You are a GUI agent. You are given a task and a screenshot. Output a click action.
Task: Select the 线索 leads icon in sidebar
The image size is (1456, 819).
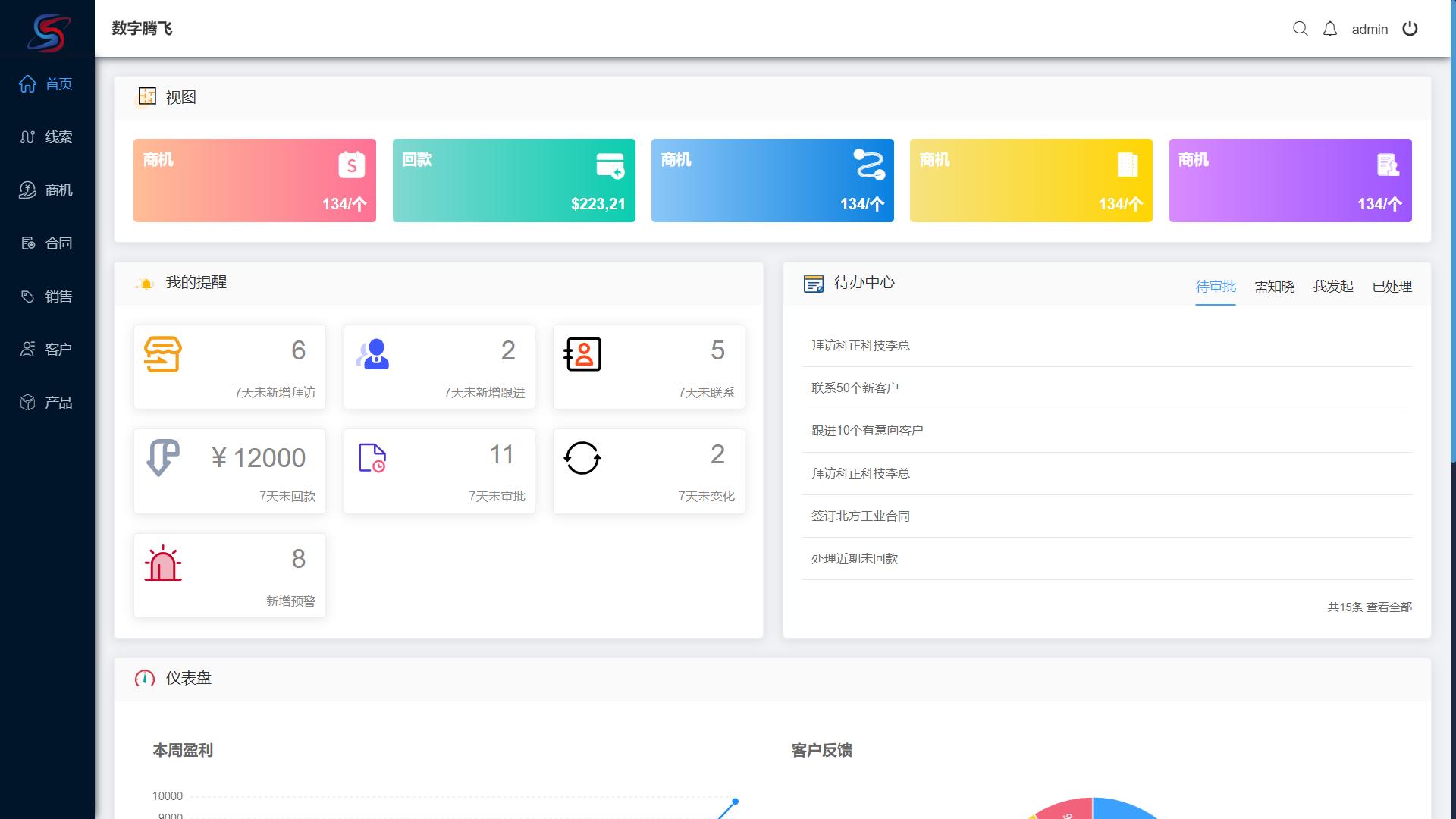click(27, 137)
